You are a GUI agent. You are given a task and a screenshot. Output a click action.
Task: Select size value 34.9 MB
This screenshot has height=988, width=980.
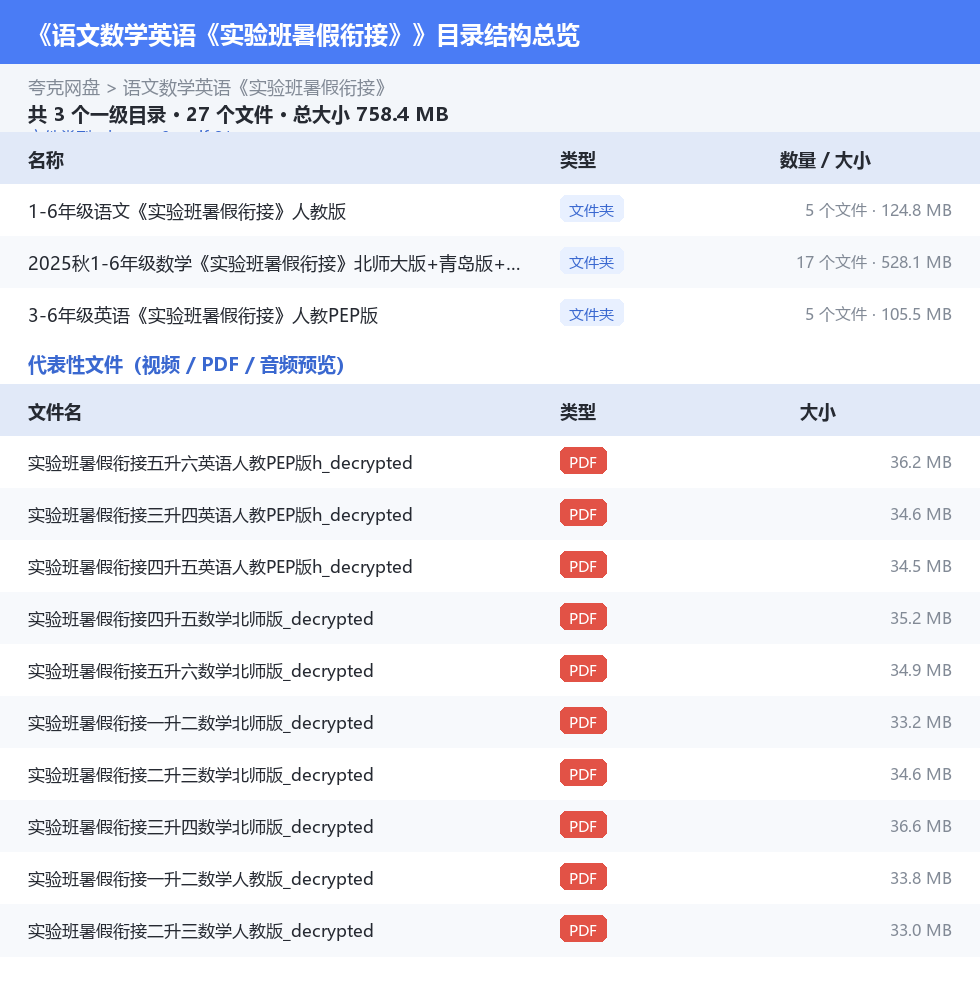(x=921, y=670)
